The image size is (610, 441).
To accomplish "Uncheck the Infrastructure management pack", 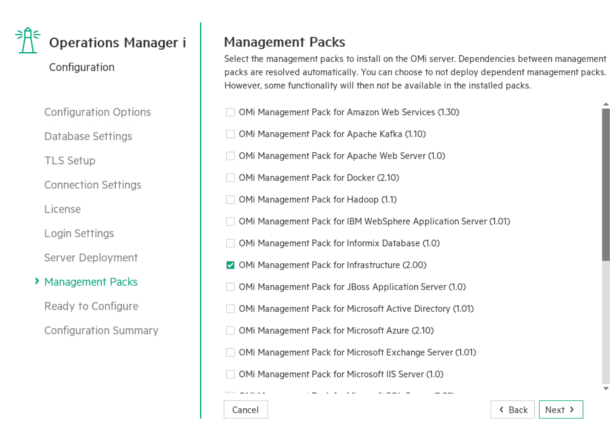I will [230, 265].
